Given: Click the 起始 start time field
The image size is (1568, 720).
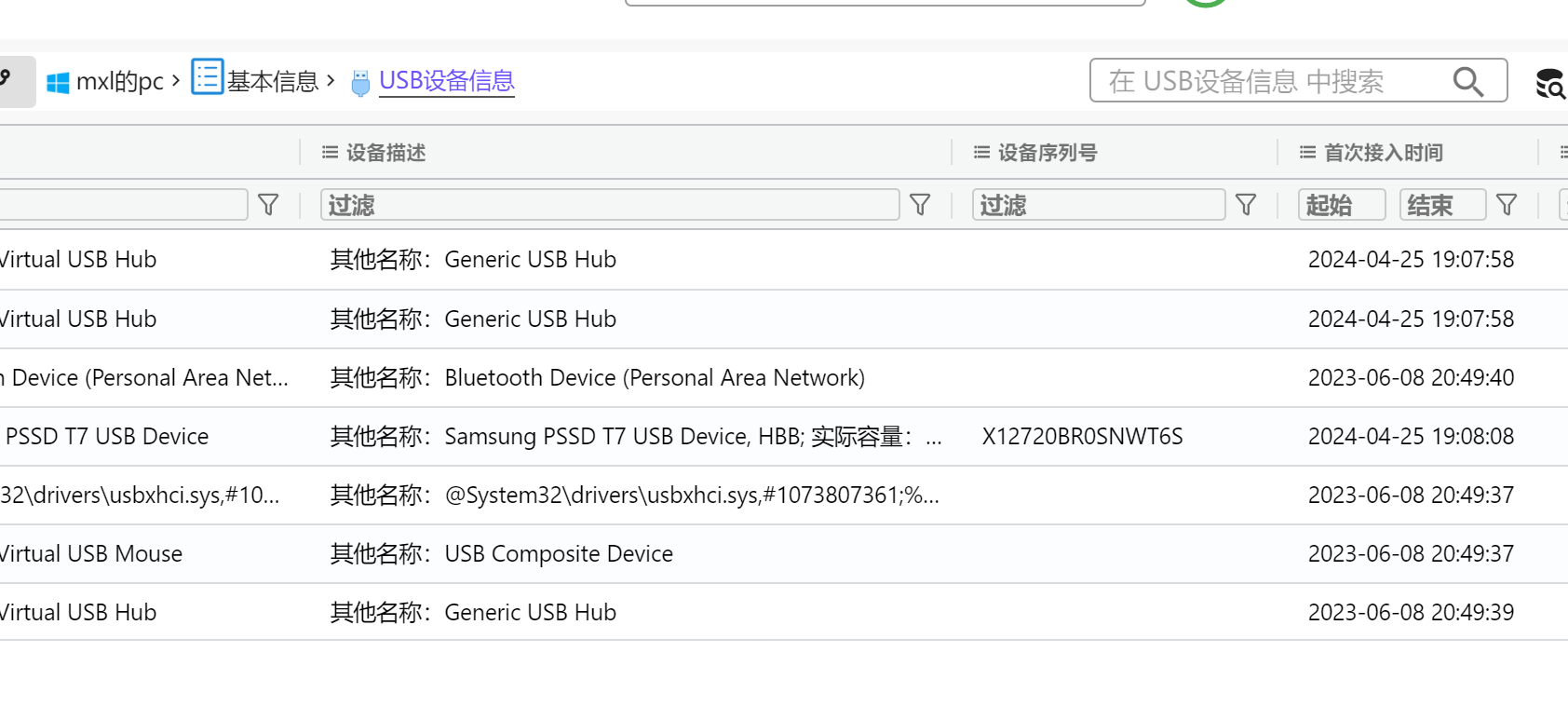Looking at the screenshot, I should (1342, 205).
